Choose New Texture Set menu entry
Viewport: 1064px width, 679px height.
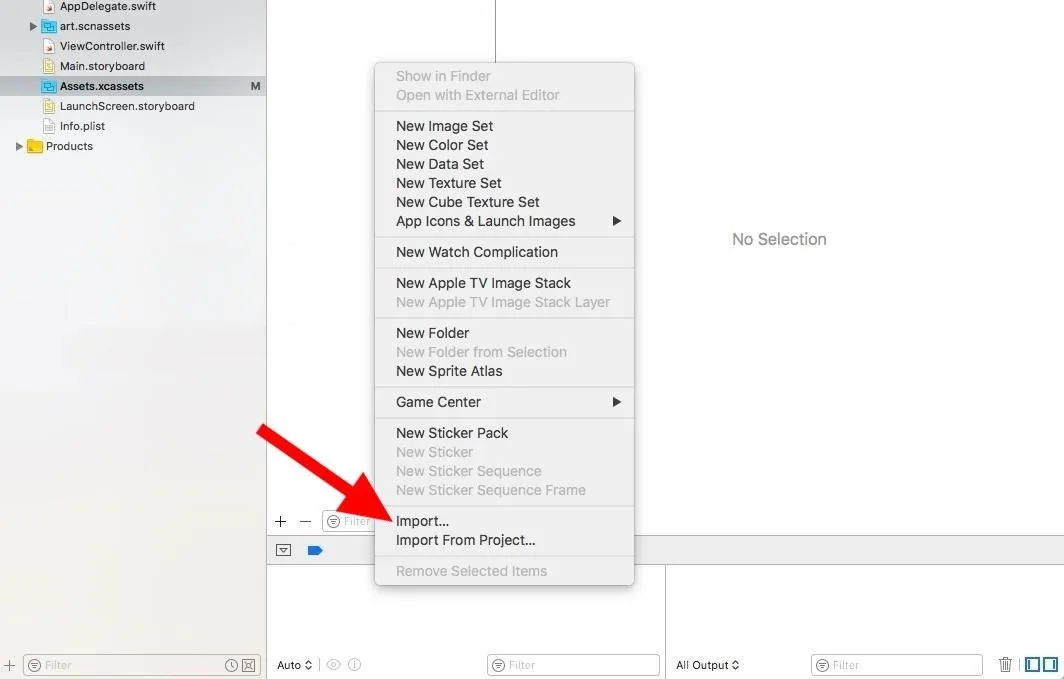pos(504,183)
